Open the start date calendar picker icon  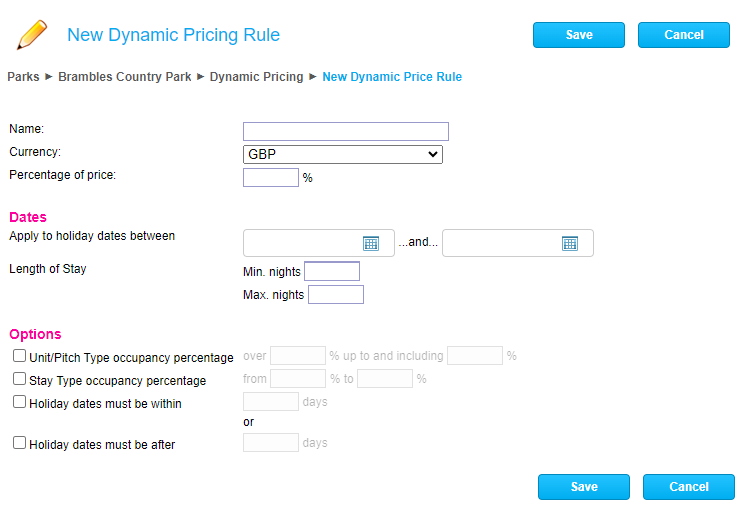370,243
